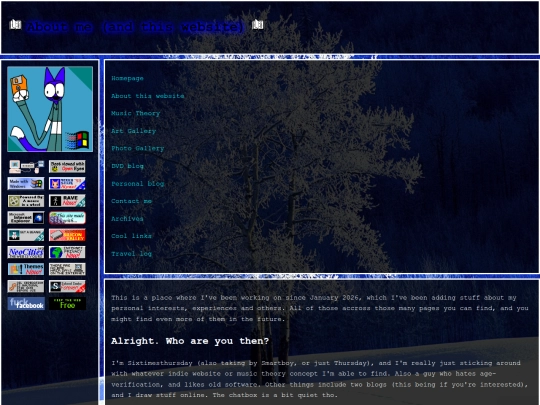This screenshot has width=540, height=405.
Task: Open the Music Theory page
Action: (x=136, y=113)
